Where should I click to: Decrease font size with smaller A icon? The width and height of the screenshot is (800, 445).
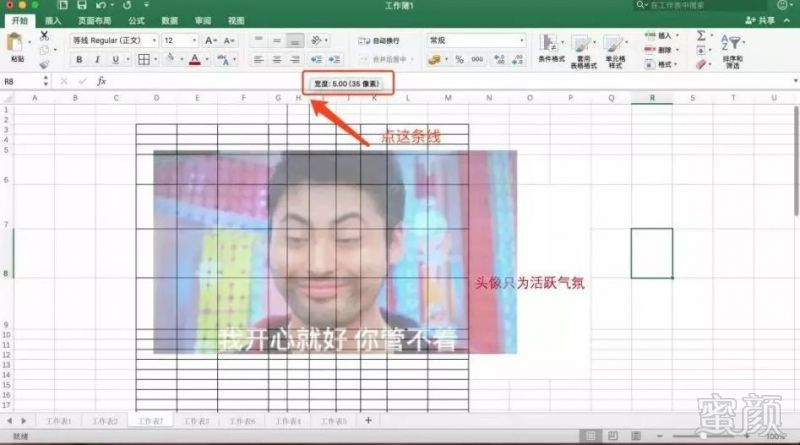tap(229, 40)
